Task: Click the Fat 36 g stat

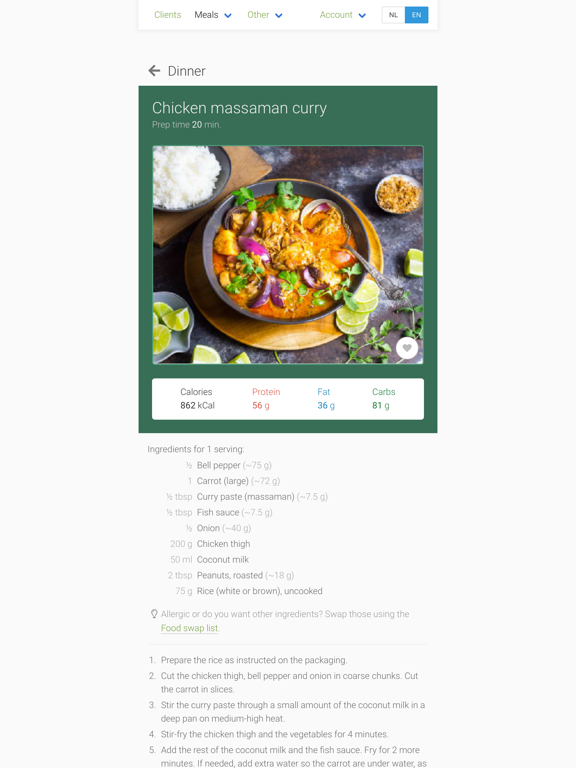Action: pos(326,399)
